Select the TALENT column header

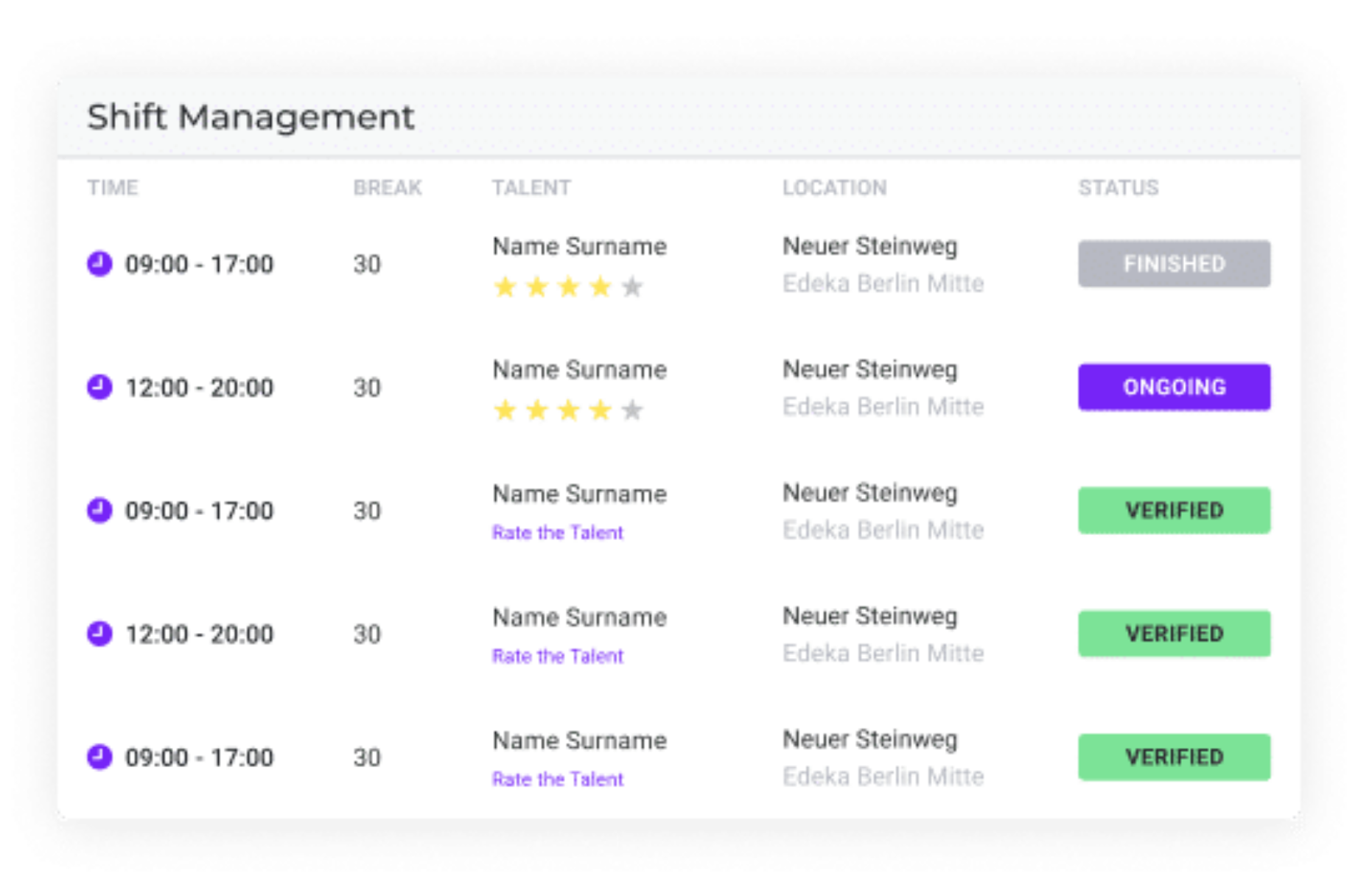531,187
